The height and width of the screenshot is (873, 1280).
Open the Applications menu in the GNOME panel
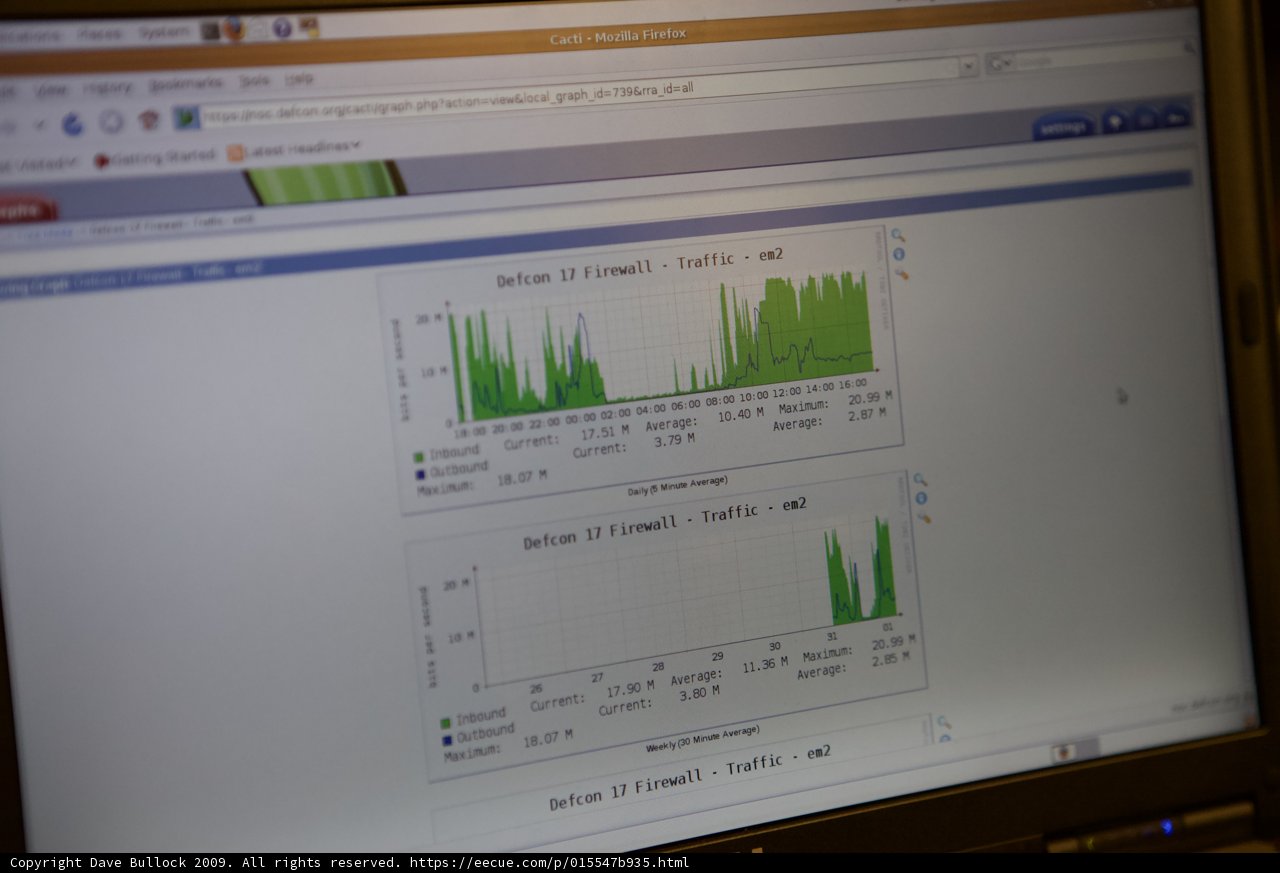click(30, 36)
